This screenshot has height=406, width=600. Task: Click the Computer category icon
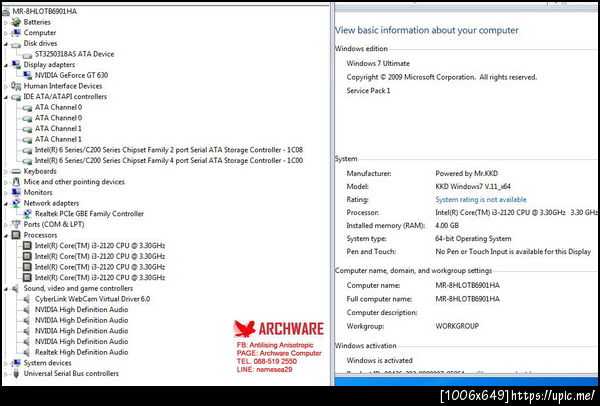click(x=16, y=33)
